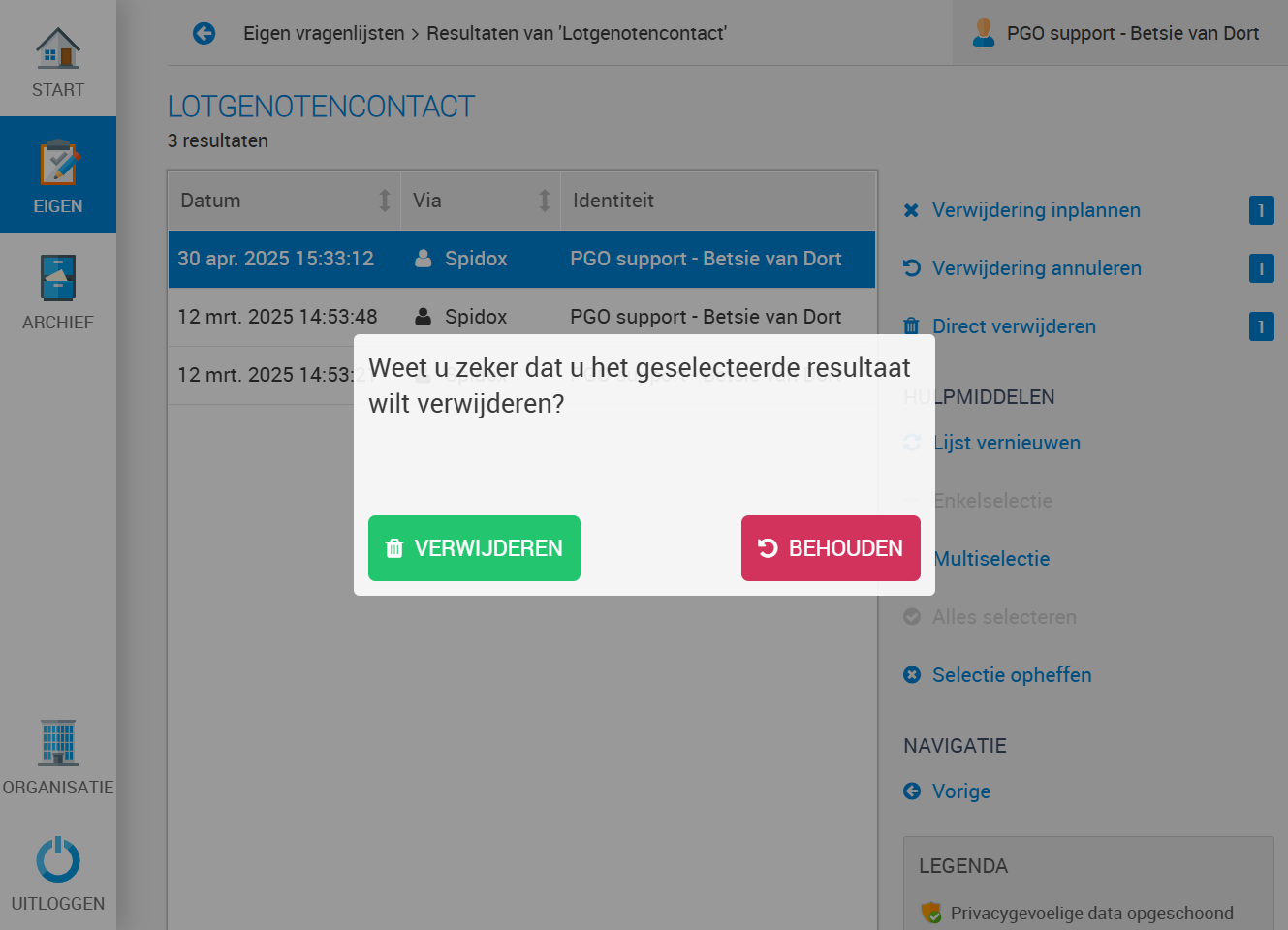Click Alles selecteren to select all results
This screenshot has height=930, width=1288.
click(1004, 617)
